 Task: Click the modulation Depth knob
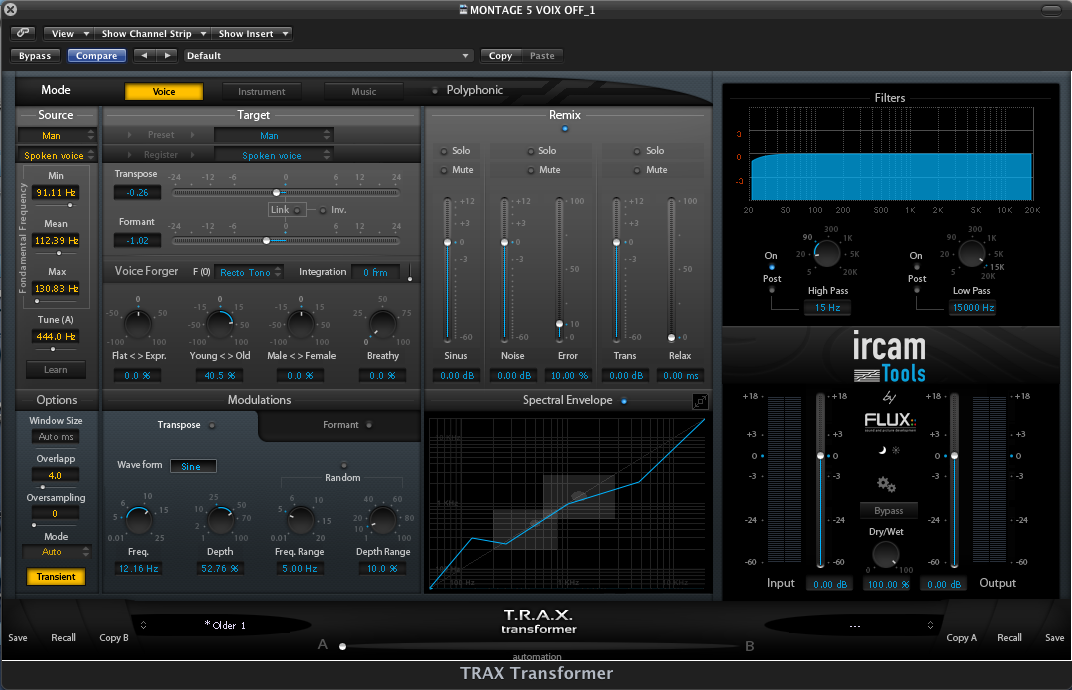click(x=220, y=521)
